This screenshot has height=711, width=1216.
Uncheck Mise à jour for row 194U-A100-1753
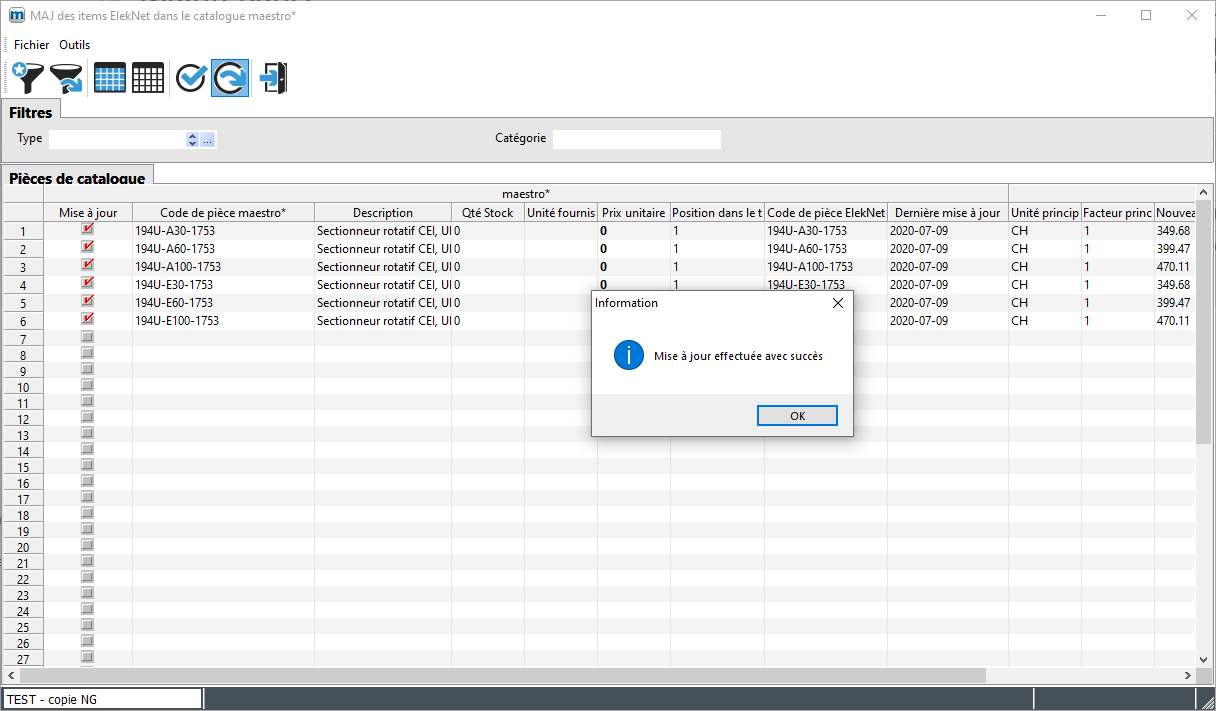pyautogui.click(x=88, y=265)
